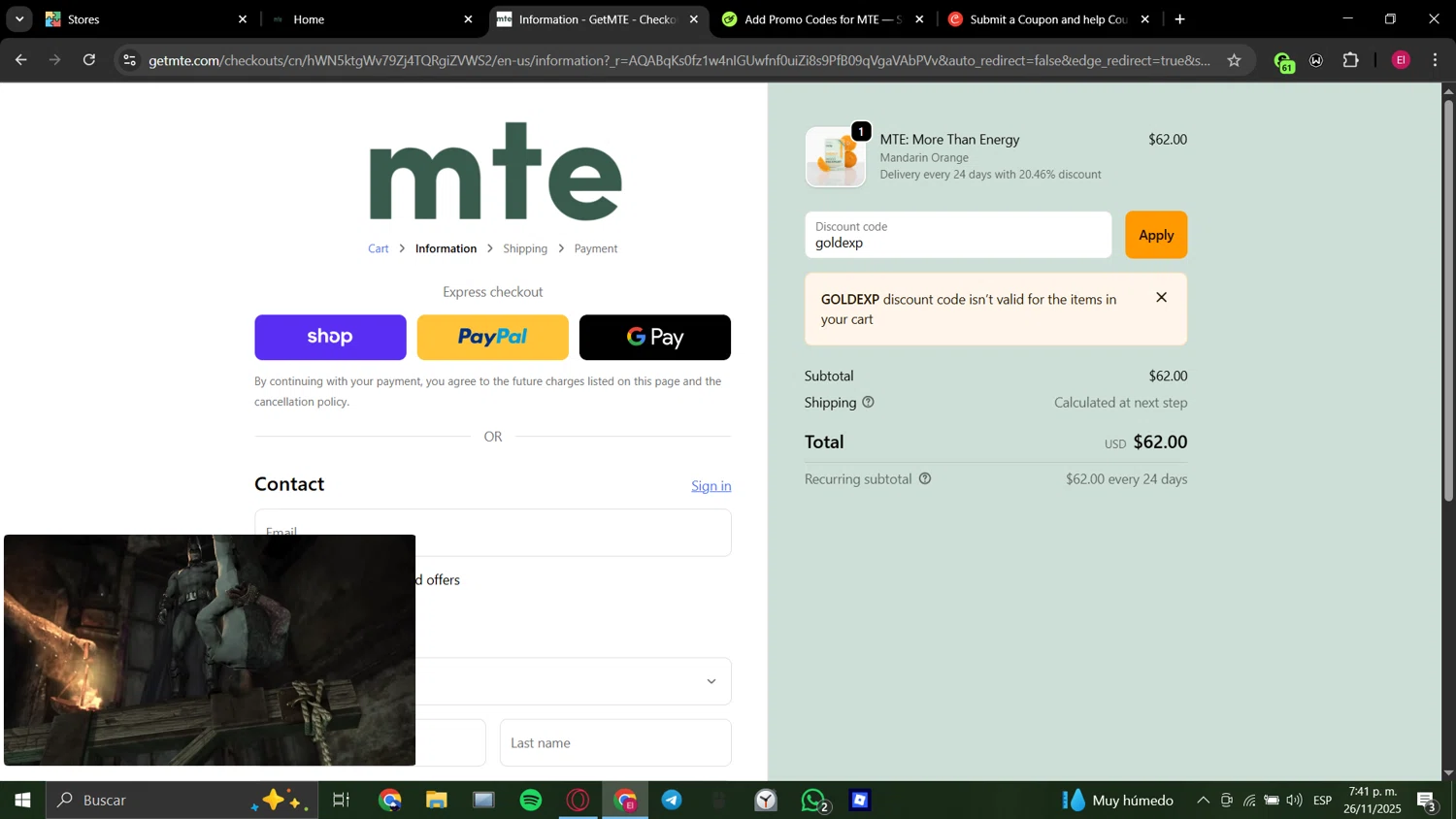This screenshot has width=1456, height=819.
Task: Open Spotify from the taskbar
Action: pos(531,800)
